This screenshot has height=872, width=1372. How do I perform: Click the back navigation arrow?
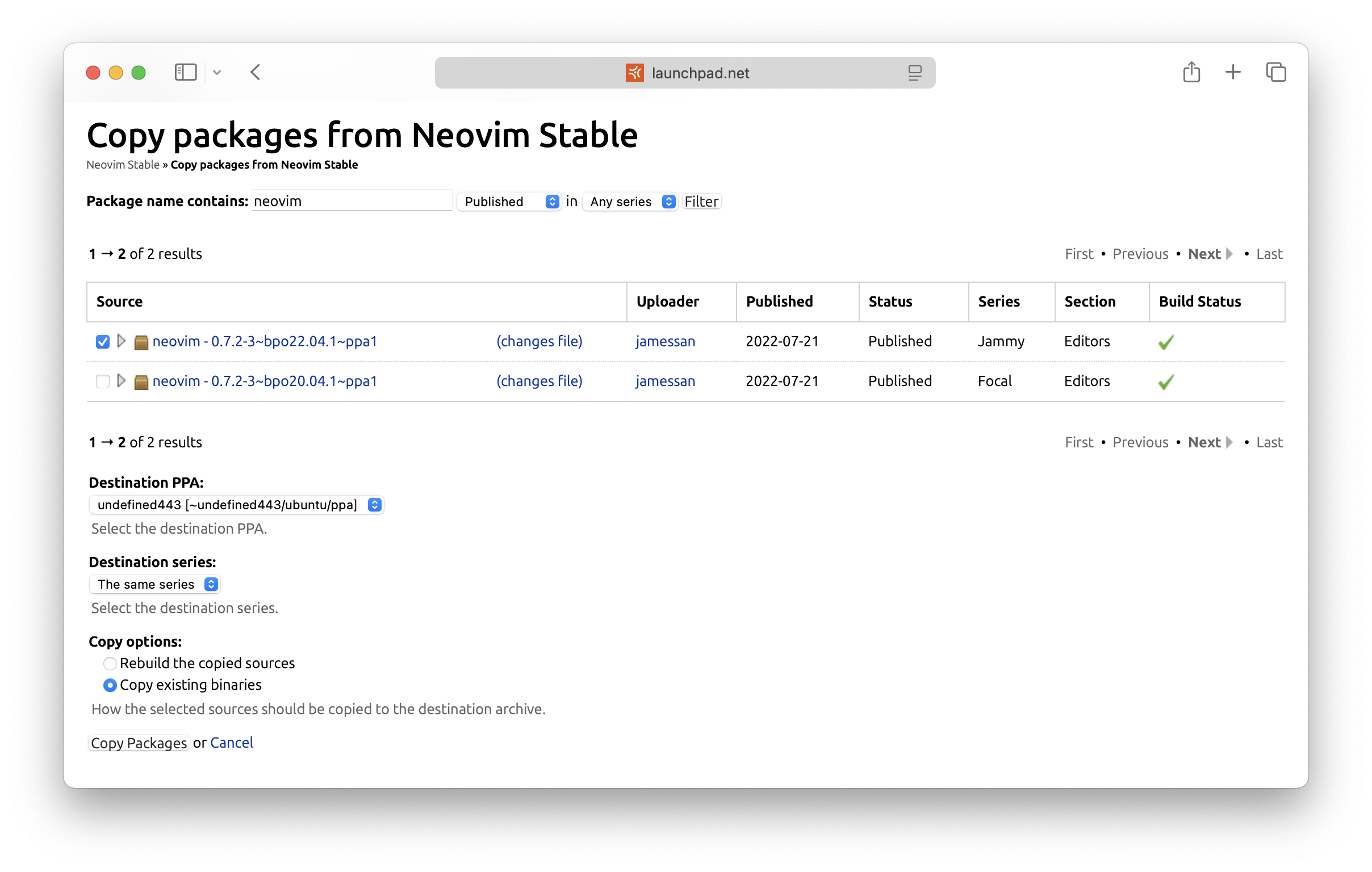[x=255, y=72]
